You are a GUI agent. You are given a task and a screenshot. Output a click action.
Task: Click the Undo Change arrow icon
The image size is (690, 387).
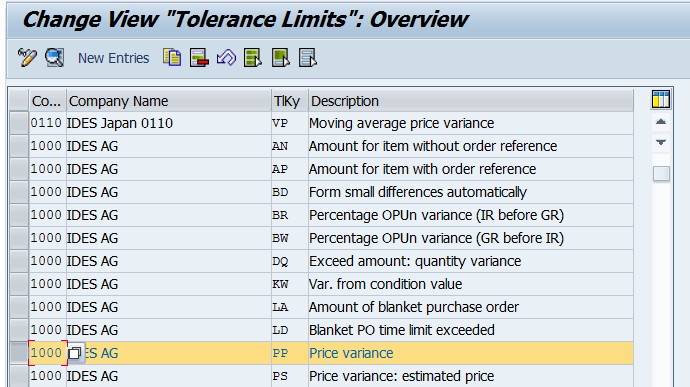226,58
